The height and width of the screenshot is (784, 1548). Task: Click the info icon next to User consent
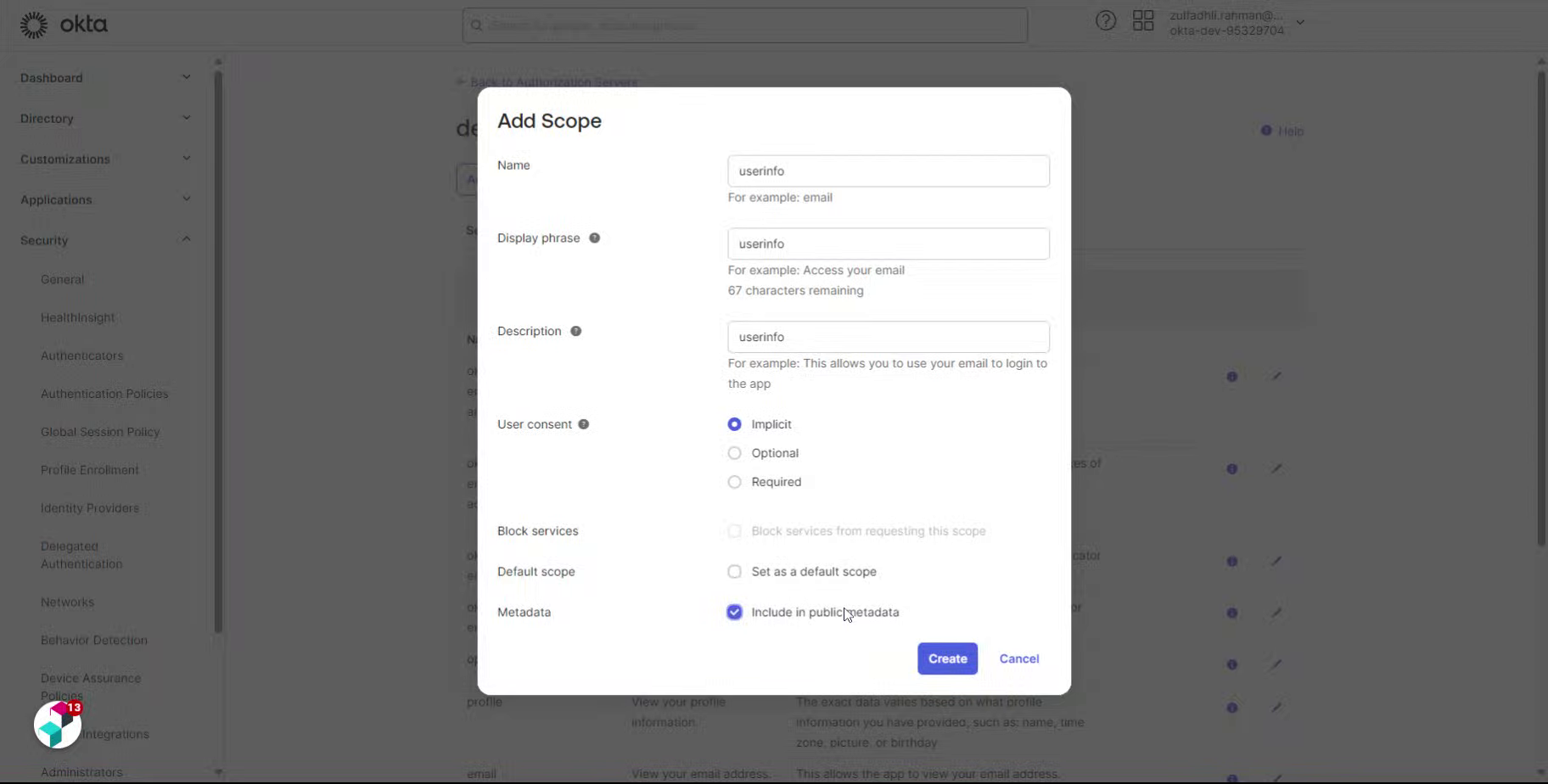tap(585, 424)
